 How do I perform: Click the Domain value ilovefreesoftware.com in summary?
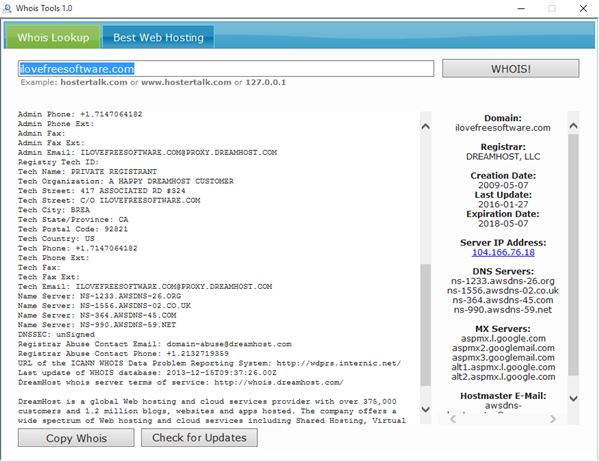click(503, 128)
